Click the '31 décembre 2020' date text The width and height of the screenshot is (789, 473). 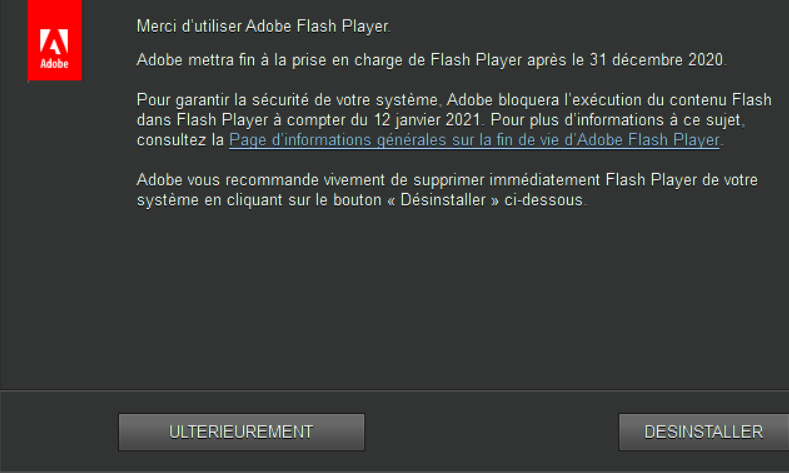click(657, 60)
